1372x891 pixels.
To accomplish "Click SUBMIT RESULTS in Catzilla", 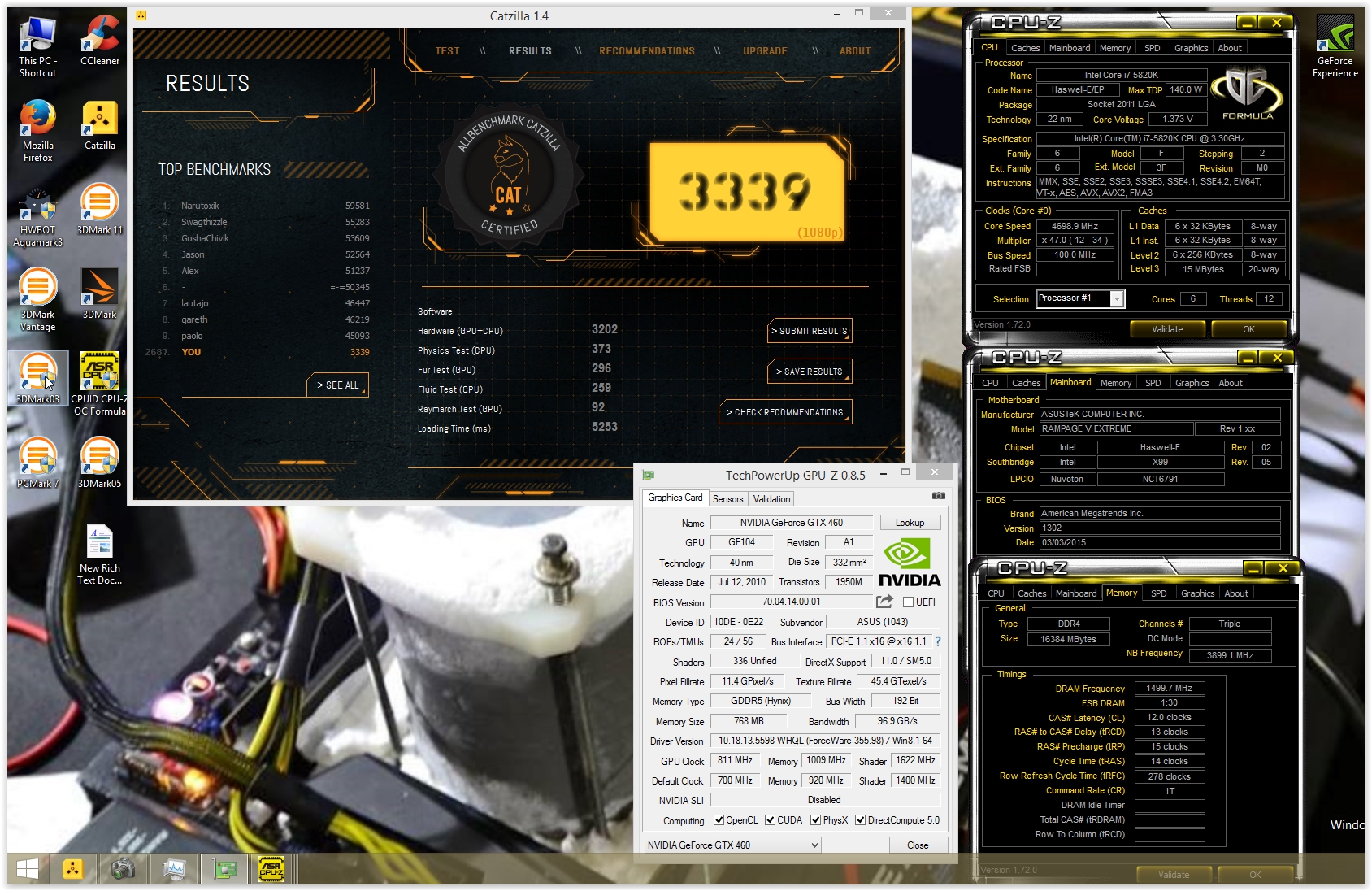I will pos(810,331).
